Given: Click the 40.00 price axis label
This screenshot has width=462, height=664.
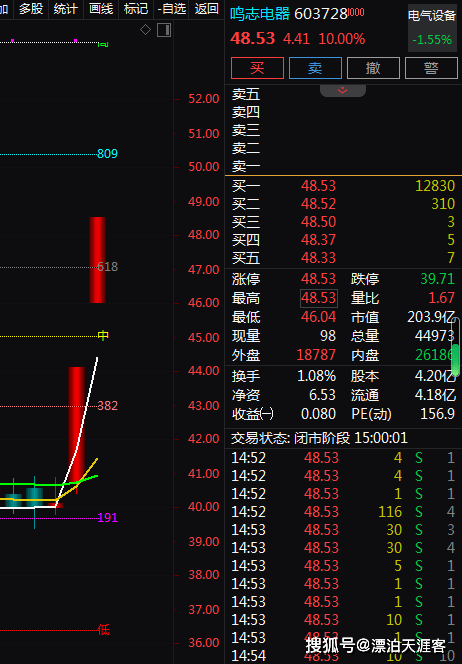Looking at the screenshot, I should (204, 506).
